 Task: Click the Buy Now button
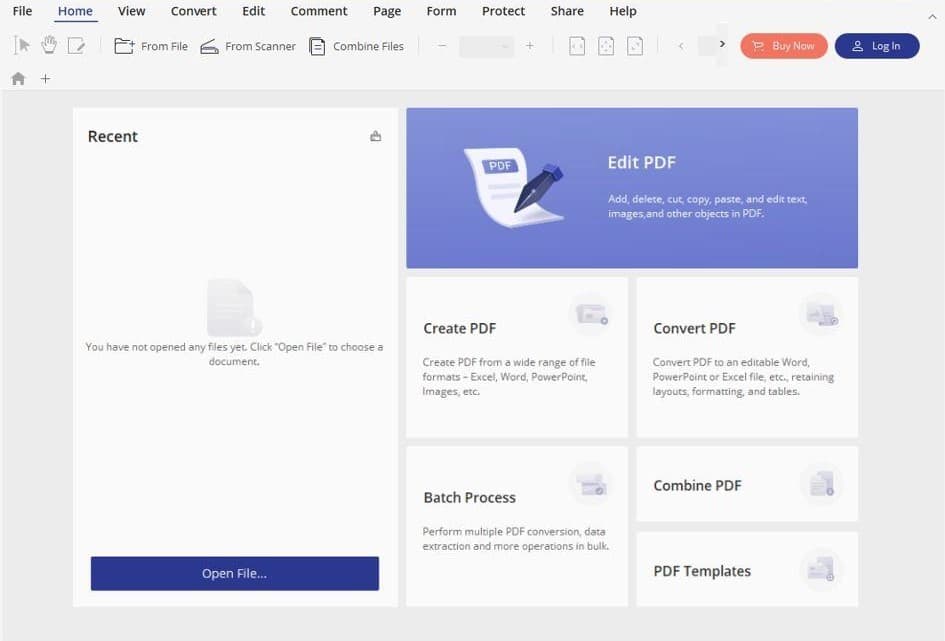(x=784, y=46)
